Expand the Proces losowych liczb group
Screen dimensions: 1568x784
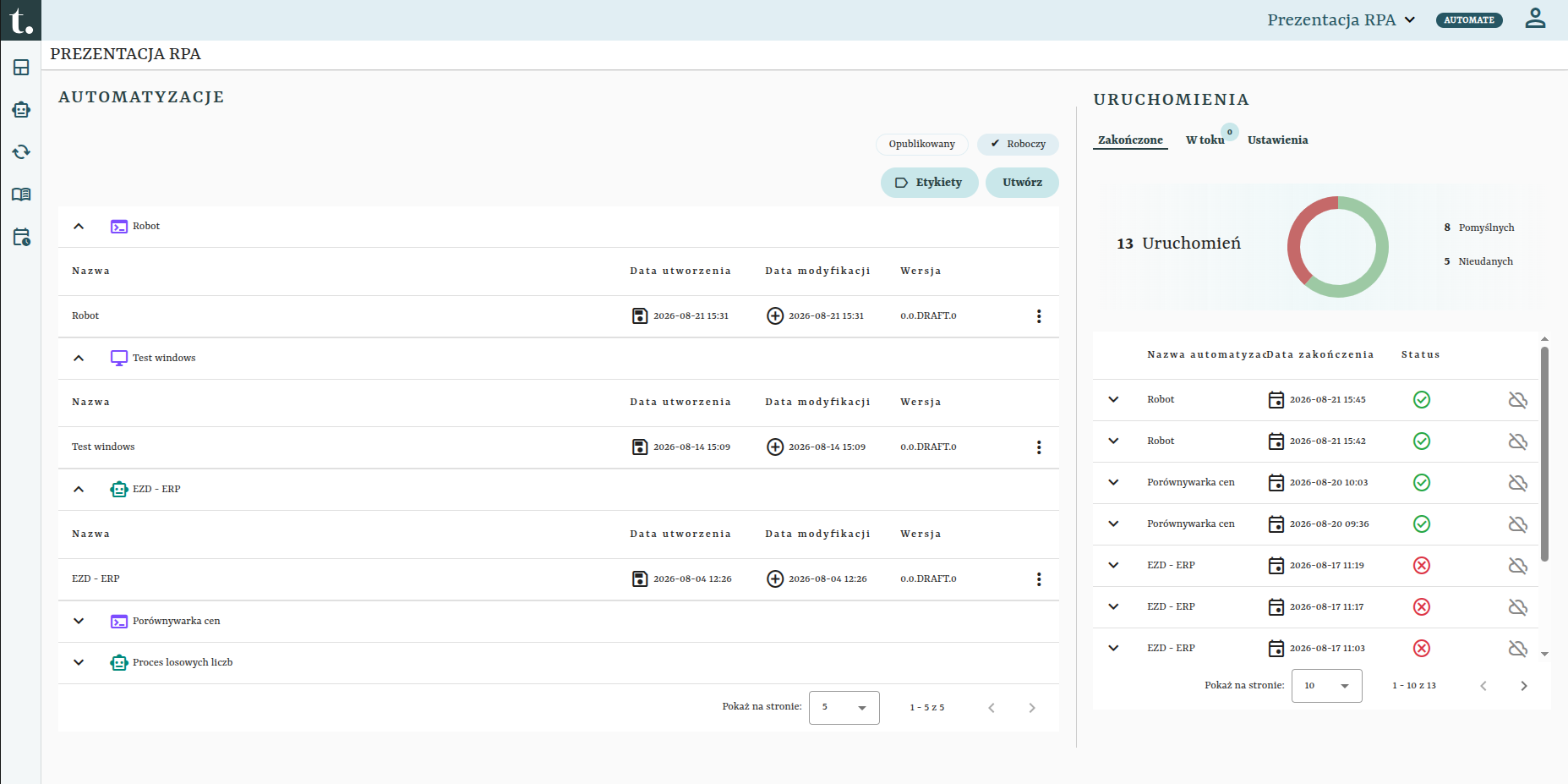coord(79,663)
